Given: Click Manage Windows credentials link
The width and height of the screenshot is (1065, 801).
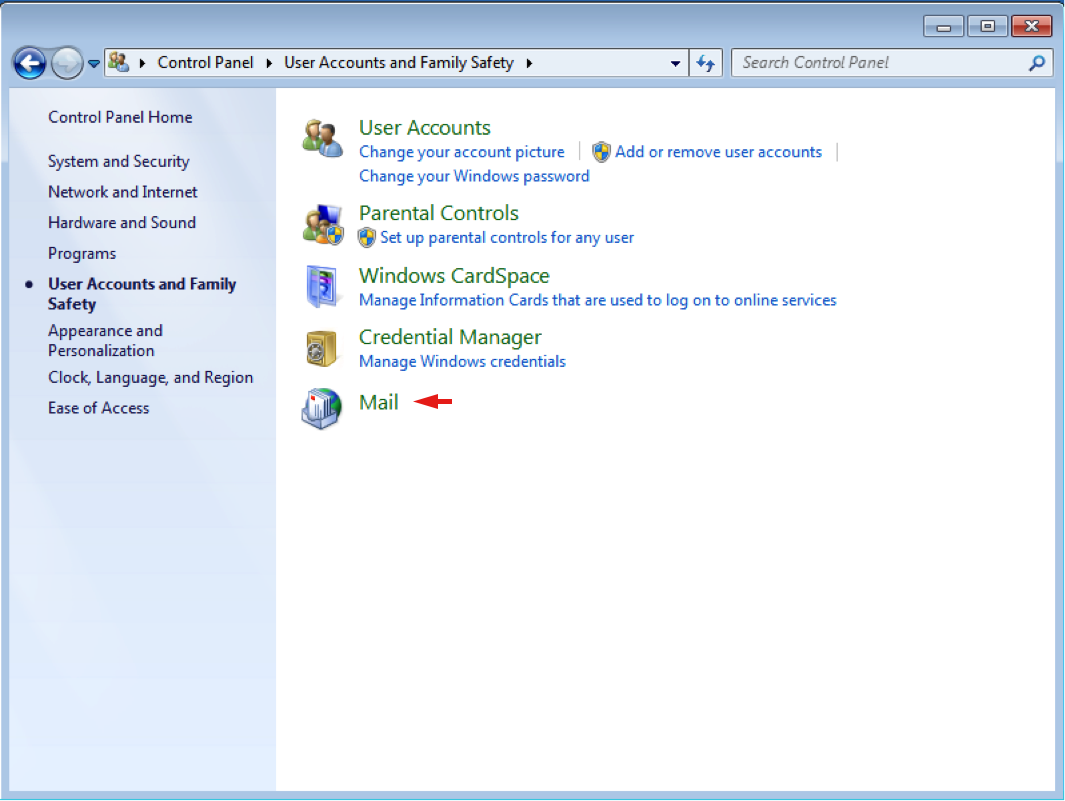Looking at the screenshot, I should pos(462,361).
